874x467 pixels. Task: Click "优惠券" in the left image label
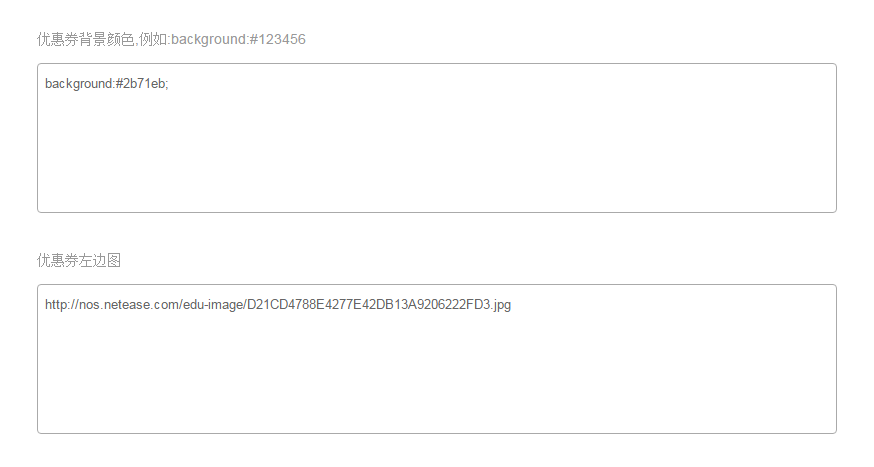(58, 261)
